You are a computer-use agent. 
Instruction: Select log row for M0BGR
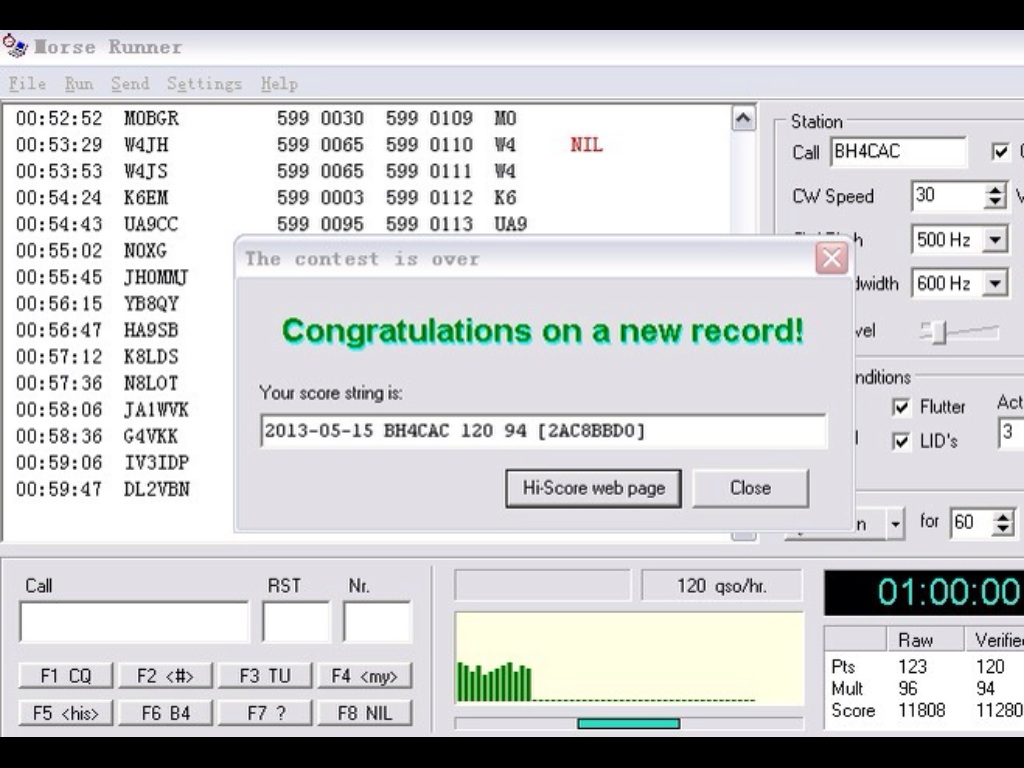pyautogui.click(x=366, y=118)
